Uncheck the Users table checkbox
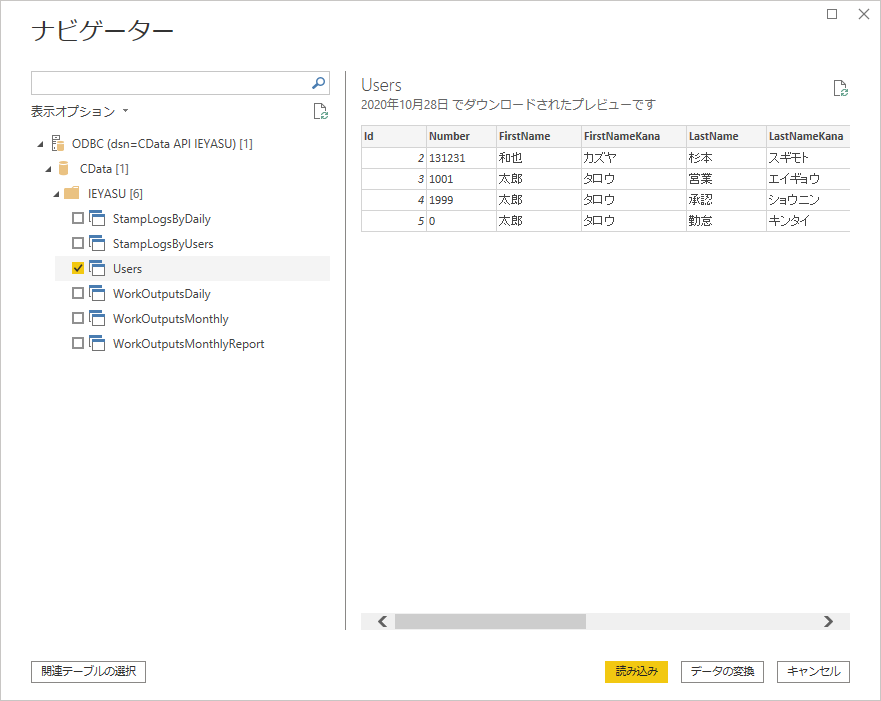881x701 pixels. pos(78,268)
